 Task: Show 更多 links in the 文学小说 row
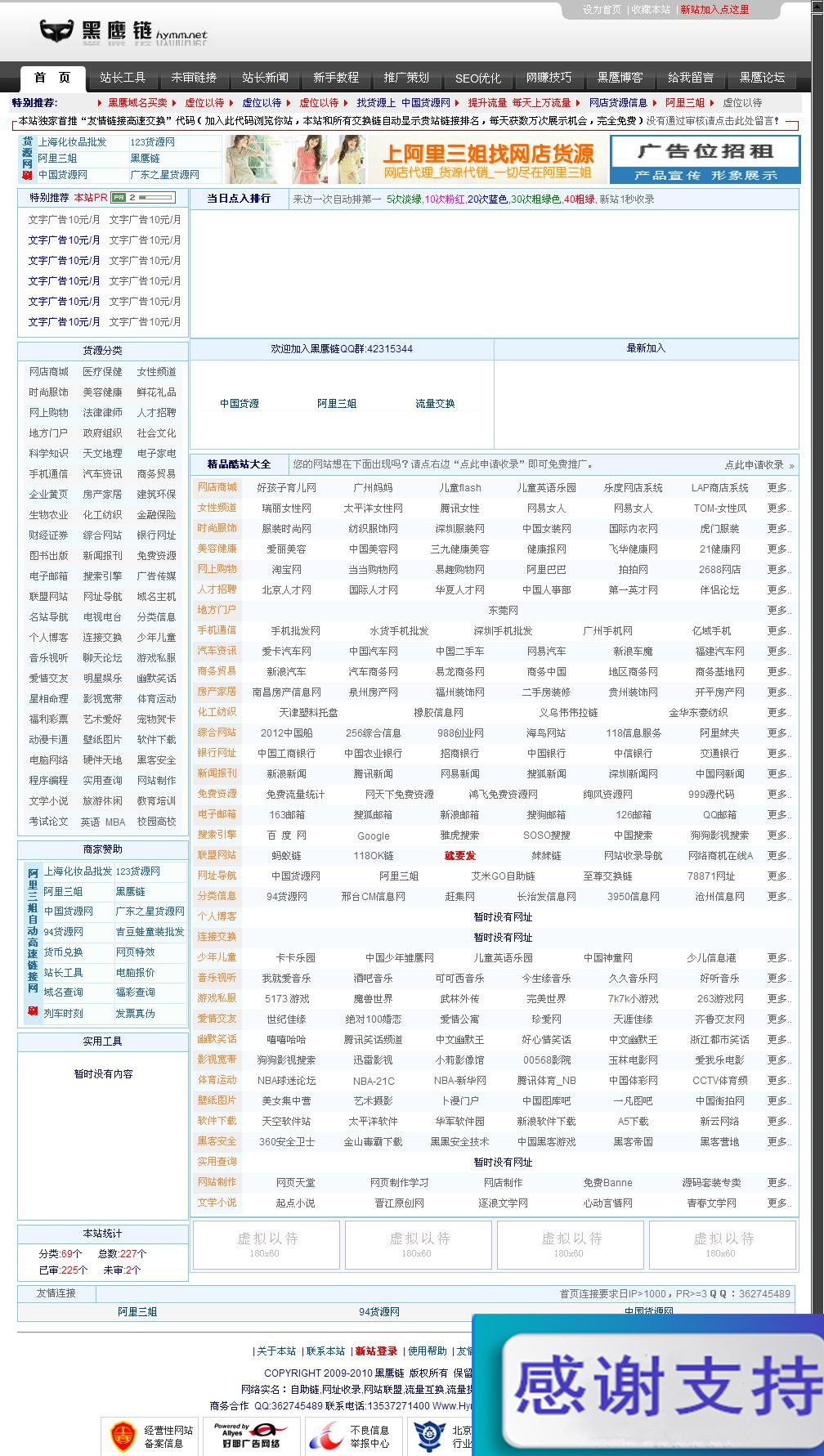click(x=778, y=1203)
